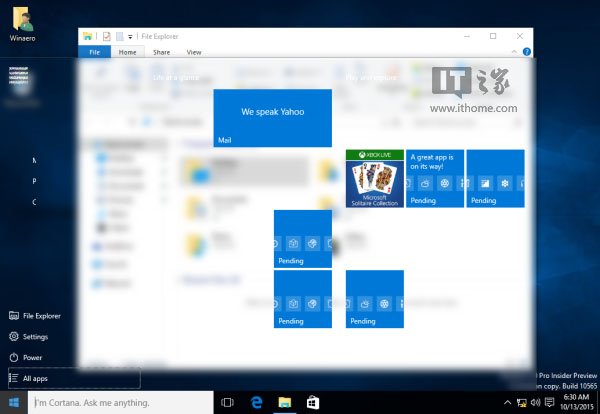
Task: Launch Microsoft Solitaire Collection tile
Action: [374, 178]
